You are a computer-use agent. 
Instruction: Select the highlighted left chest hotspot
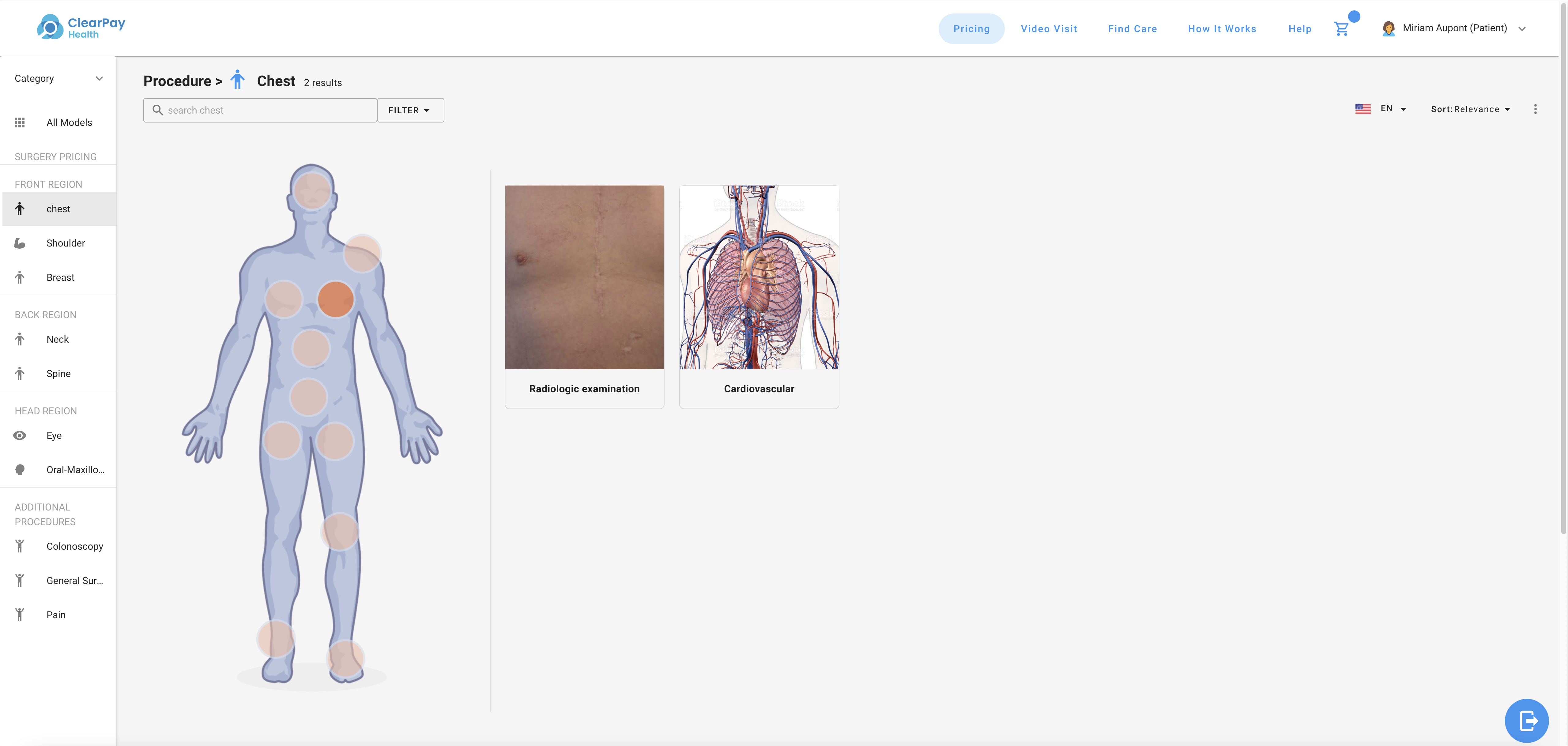point(335,300)
